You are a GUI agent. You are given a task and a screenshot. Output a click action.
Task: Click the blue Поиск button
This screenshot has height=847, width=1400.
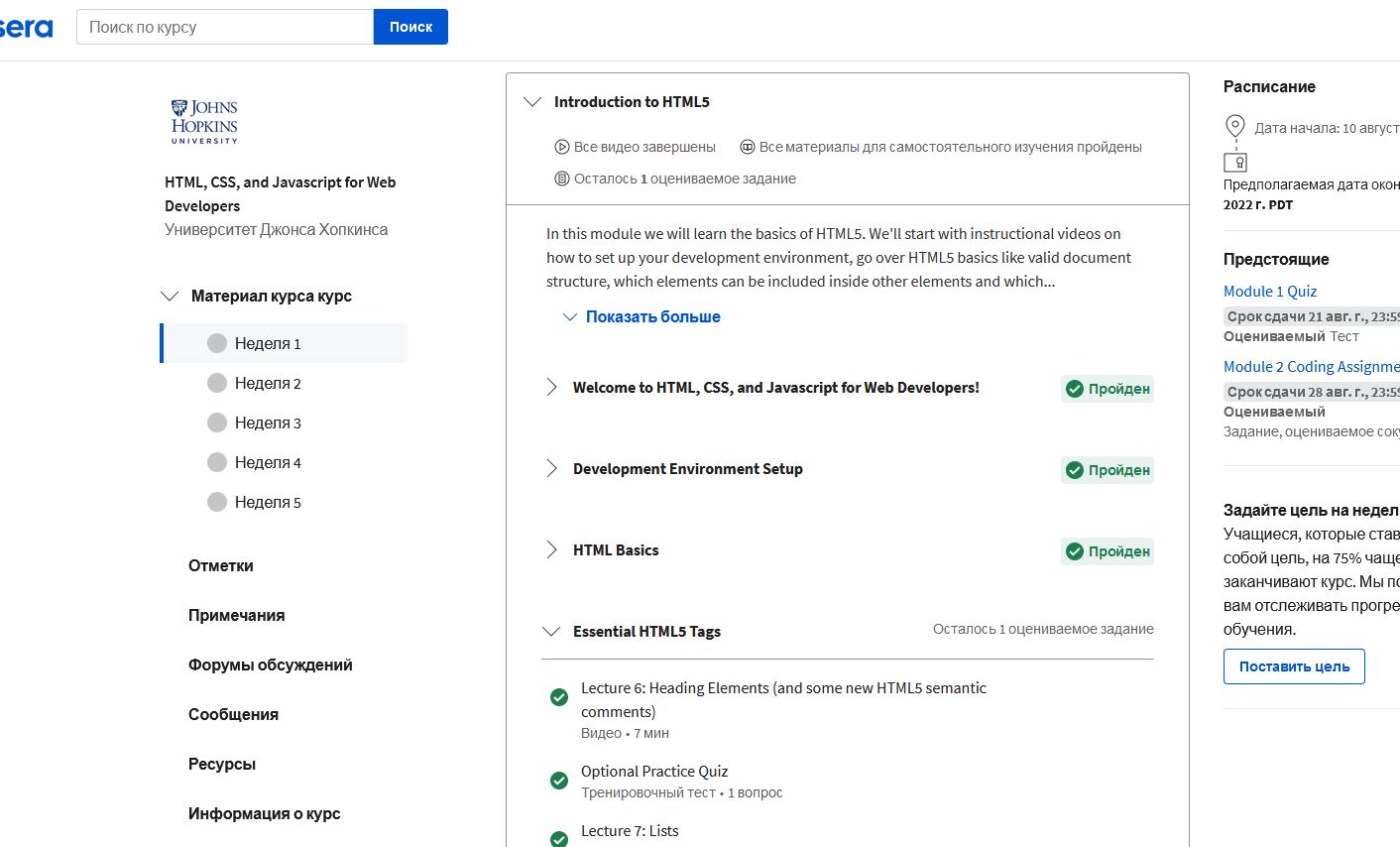click(410, 27)
